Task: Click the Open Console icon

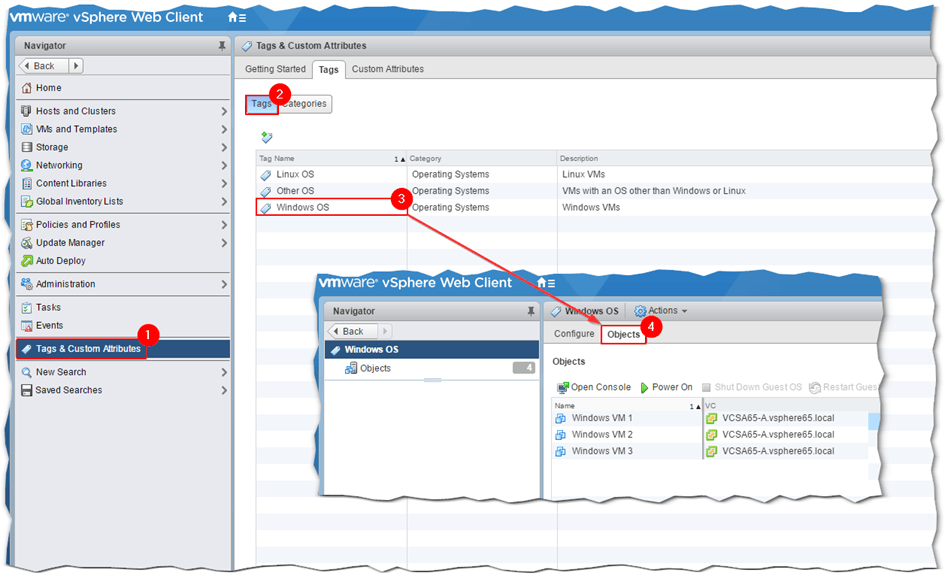Action: pyautogui.click(x=562, y=387)
